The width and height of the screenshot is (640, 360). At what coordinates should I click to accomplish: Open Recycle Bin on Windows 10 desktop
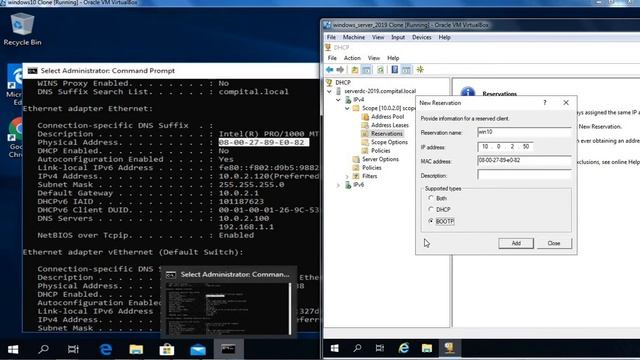pyautogui.click(x=22, y=29)
